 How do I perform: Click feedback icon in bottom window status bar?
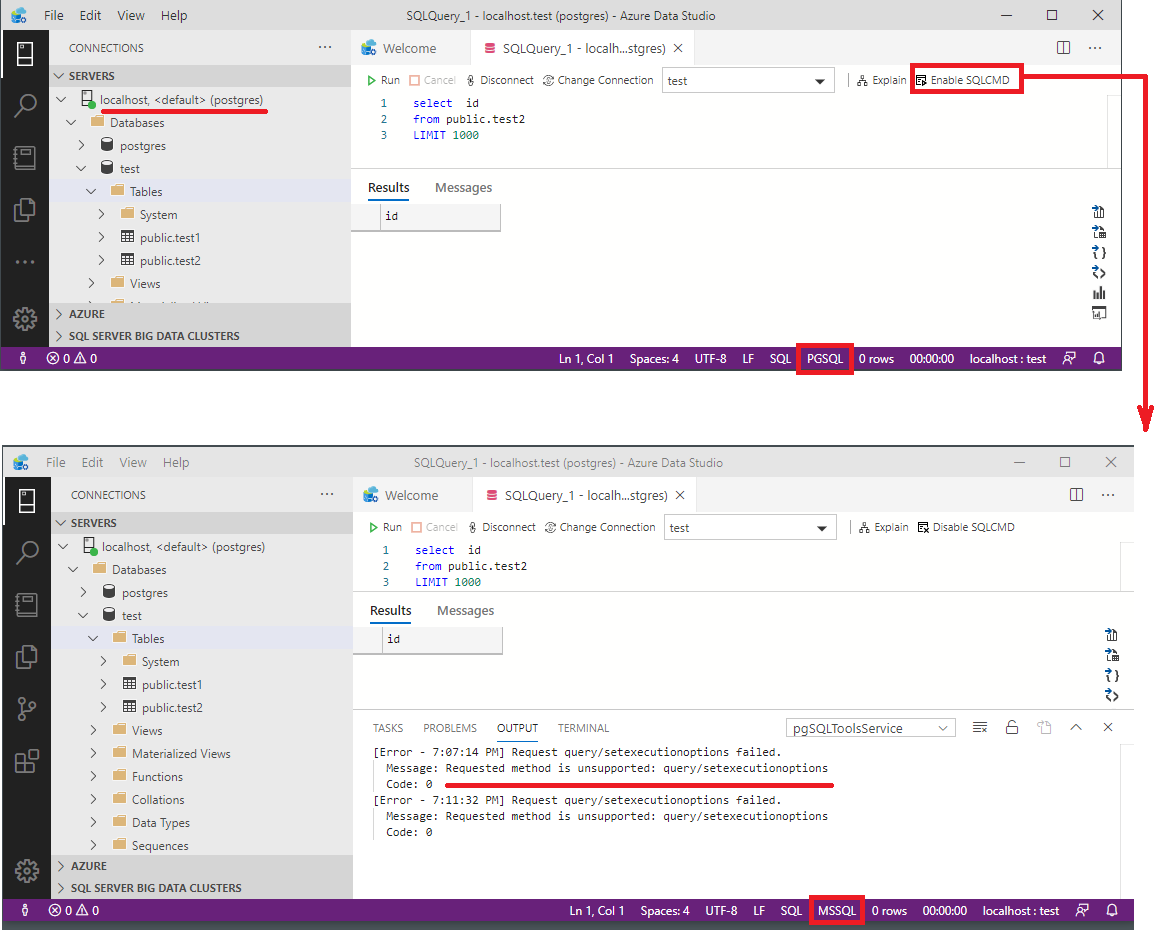[x=1082, y=910]
